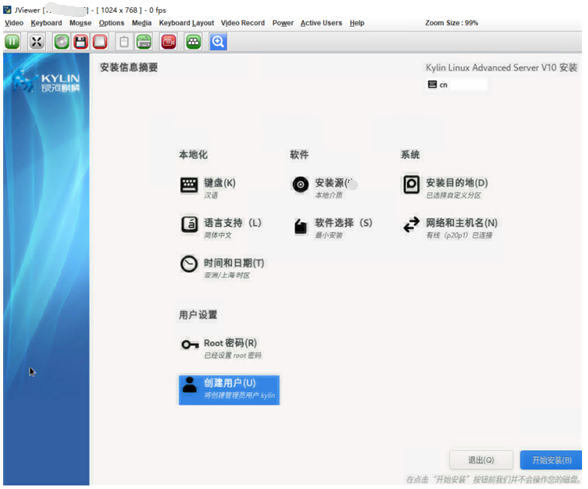Open the Media menu
Image resolution: width=588 pixels, height=489 pixels.
click(x=141, y=23)
